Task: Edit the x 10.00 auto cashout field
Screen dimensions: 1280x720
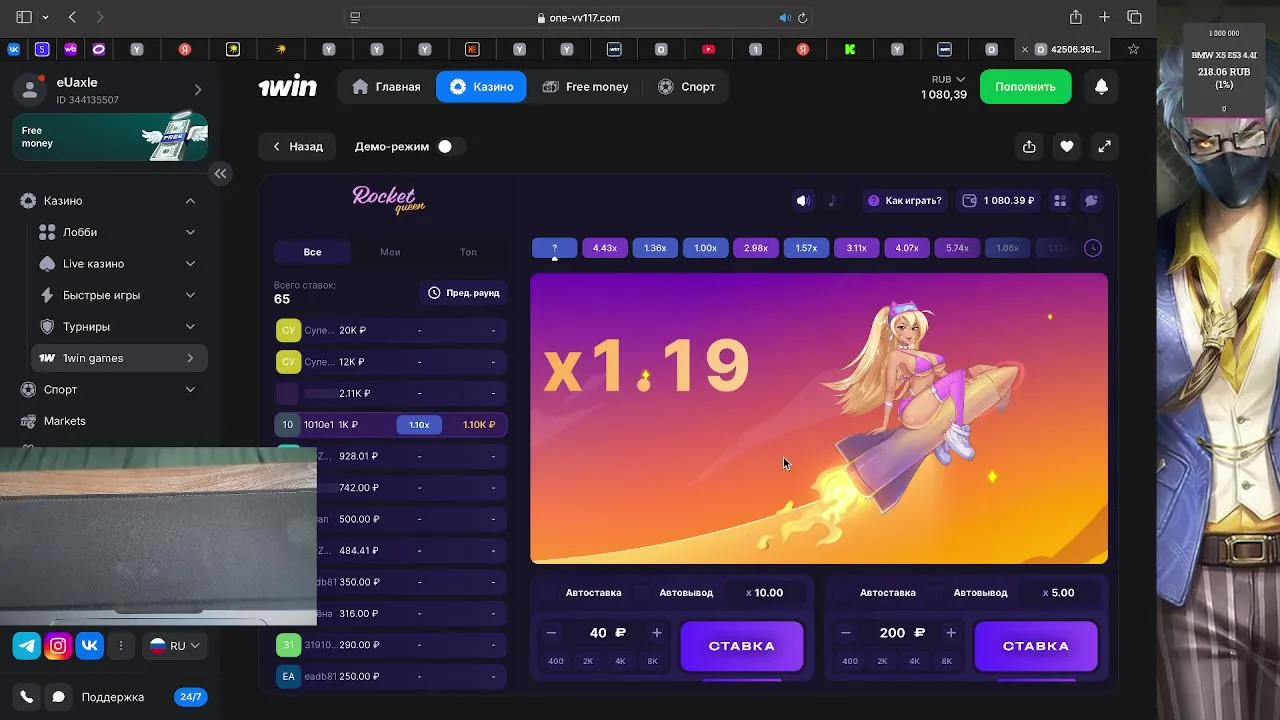Action: pos(765,592)
